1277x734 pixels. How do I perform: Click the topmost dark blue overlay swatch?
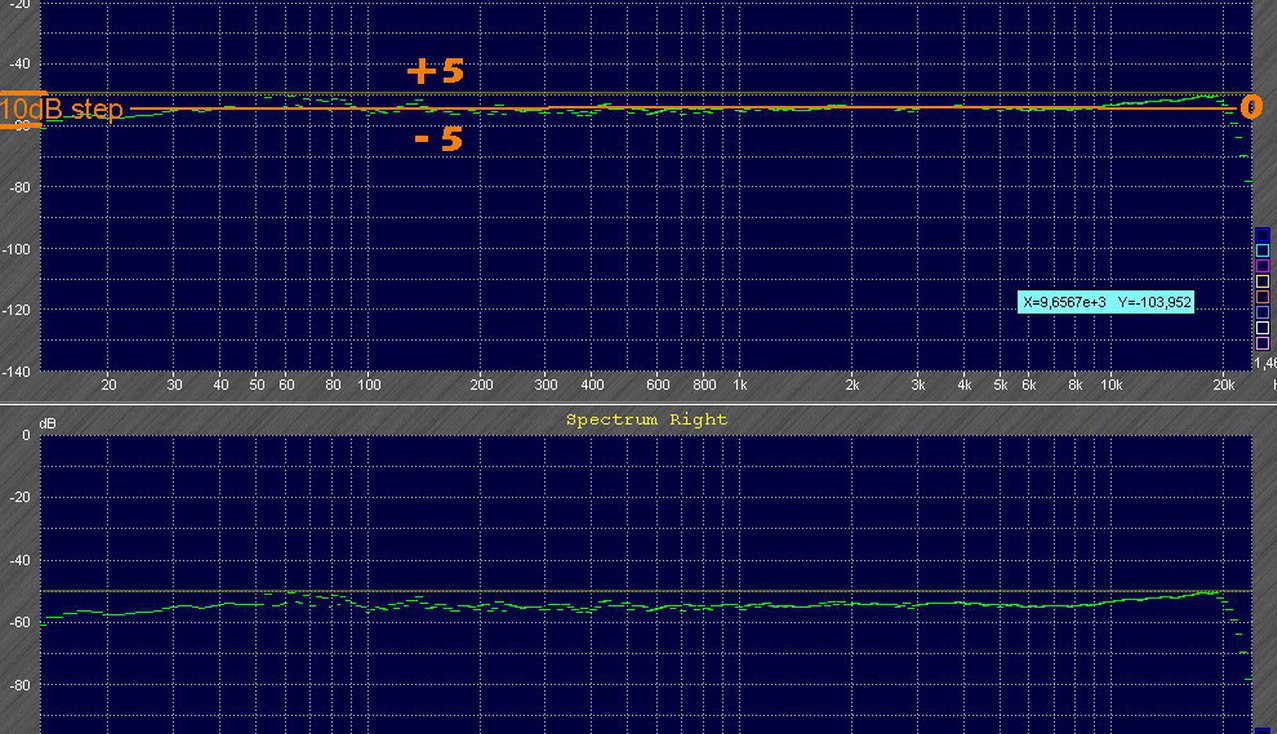tap(1262, 235)
